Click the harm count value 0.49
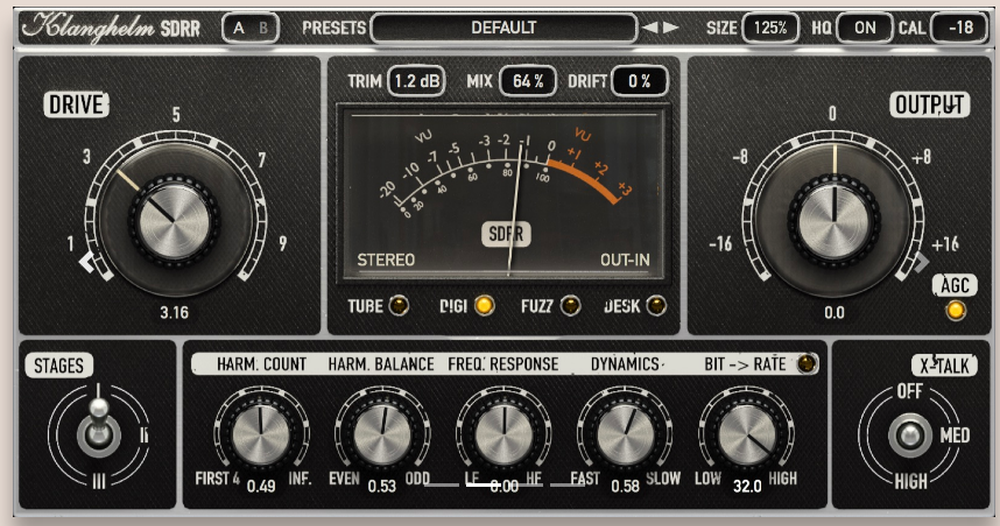The height and width of the screenshot is (526, 1000). coord(261,486)
